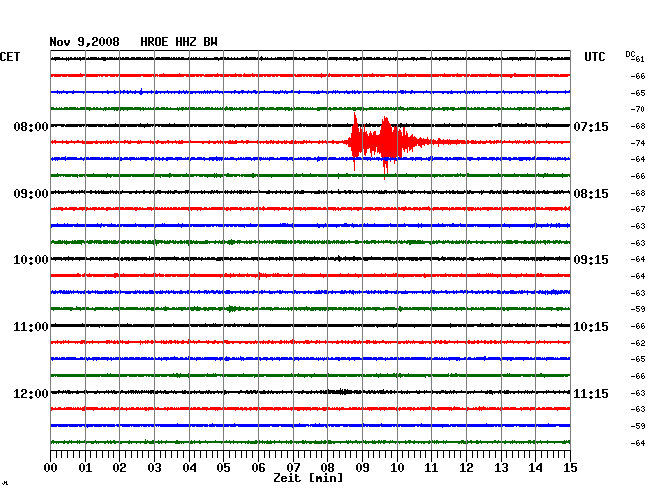650x494 pixels.
Task: Click the '09:15' UTC time label
Action: (591, 260)
